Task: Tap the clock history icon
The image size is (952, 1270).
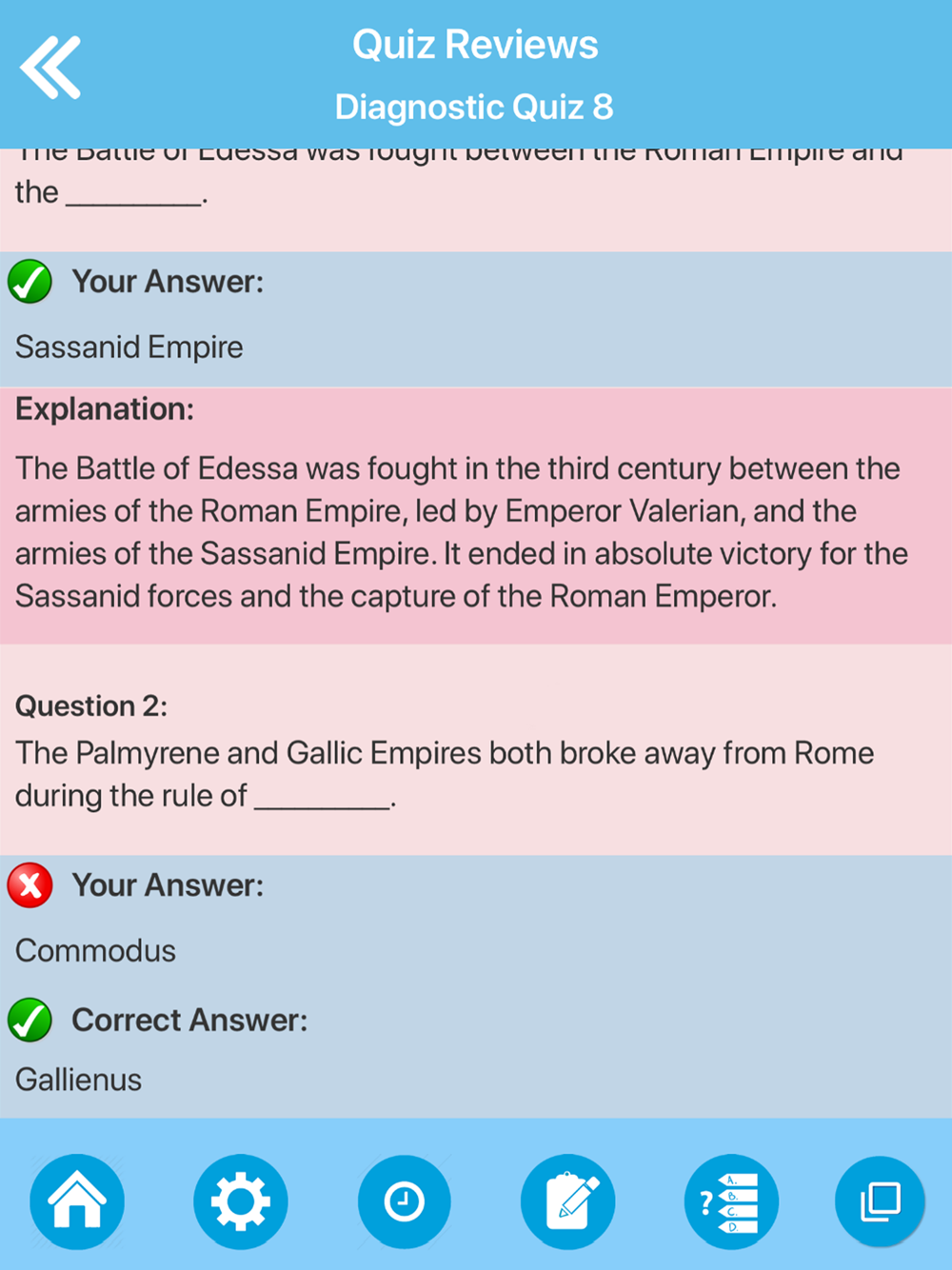Action: click(404, 1201)
